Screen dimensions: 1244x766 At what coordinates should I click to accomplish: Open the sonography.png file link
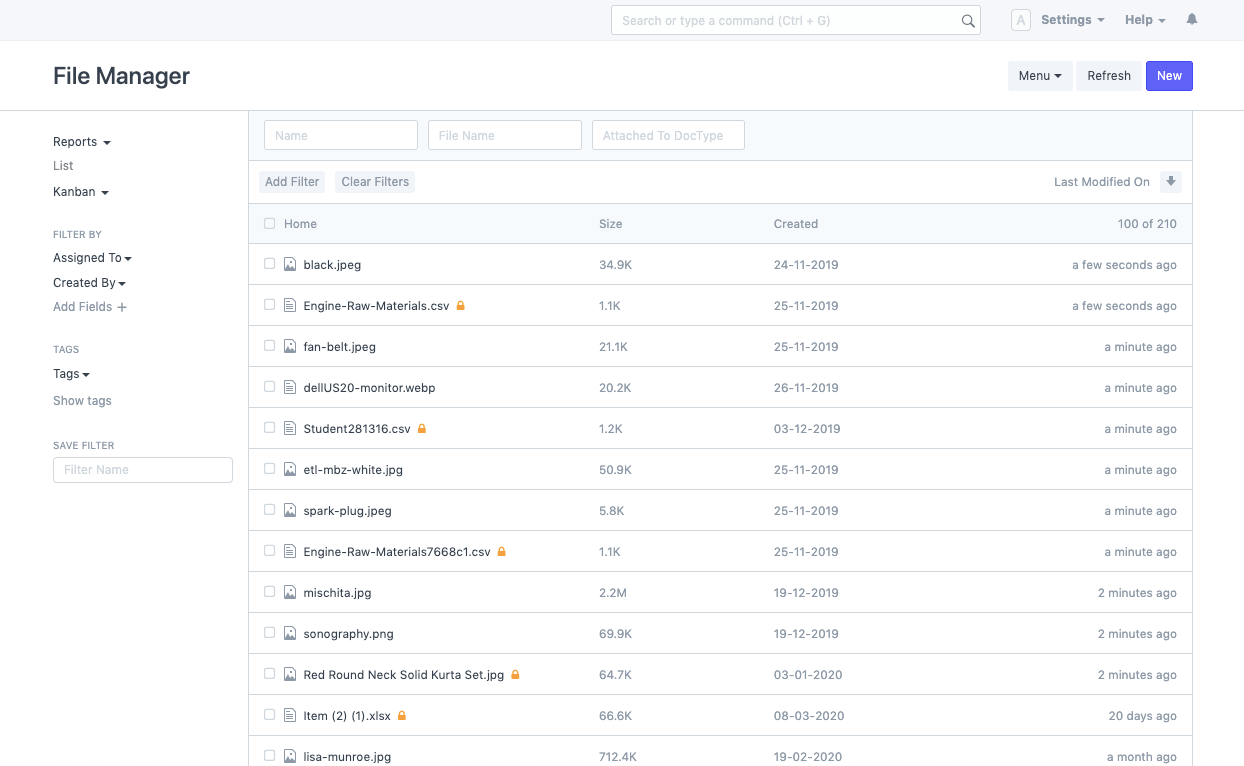click(348, 634)
